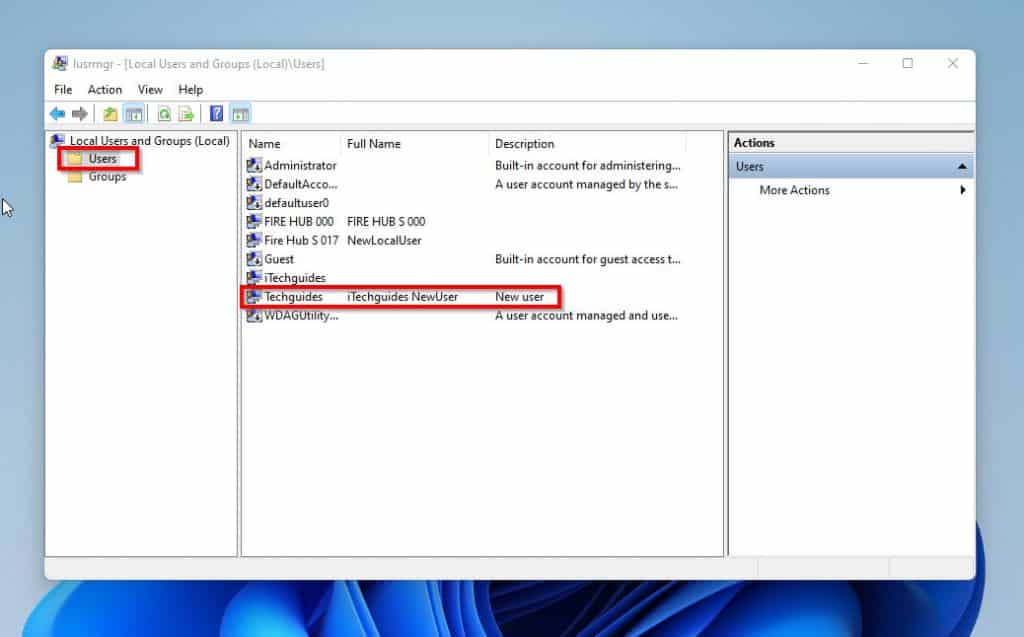Image resolution: width=1024 pixels, height=637 pixels.
Task: Click the DefaultAcco... user icon
Action: coord(254,184)
